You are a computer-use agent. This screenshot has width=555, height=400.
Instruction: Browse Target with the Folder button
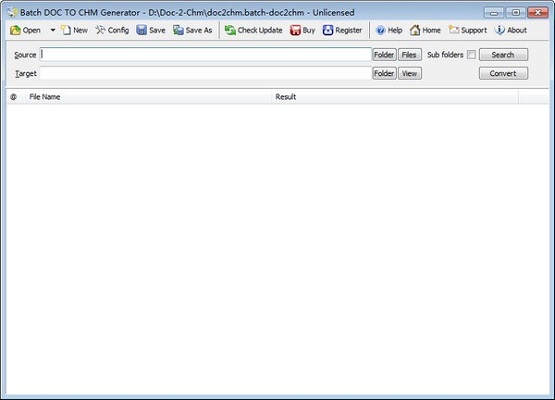point(384,74)
